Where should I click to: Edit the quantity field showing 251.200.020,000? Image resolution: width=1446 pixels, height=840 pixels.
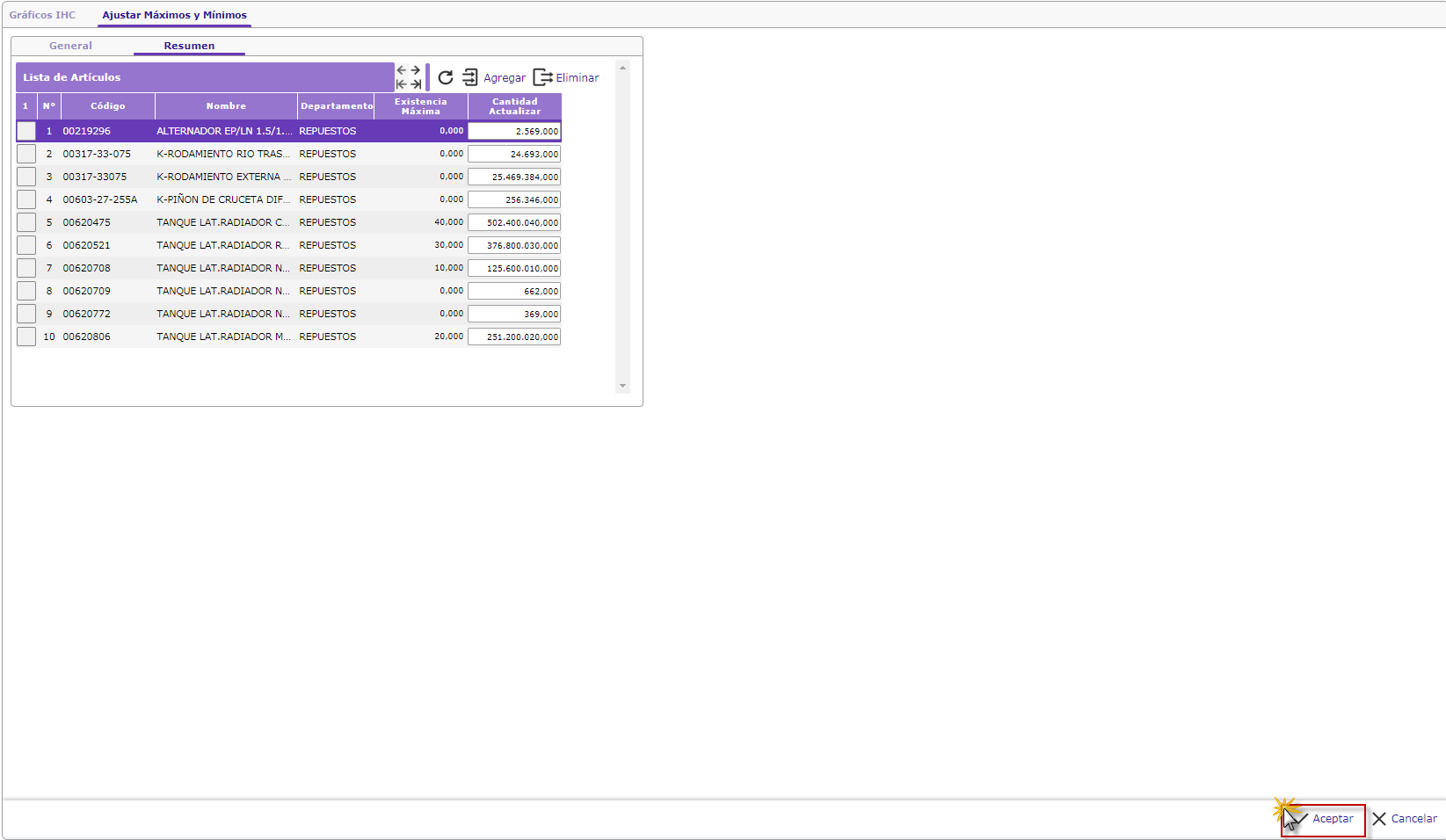coord(514,337)
